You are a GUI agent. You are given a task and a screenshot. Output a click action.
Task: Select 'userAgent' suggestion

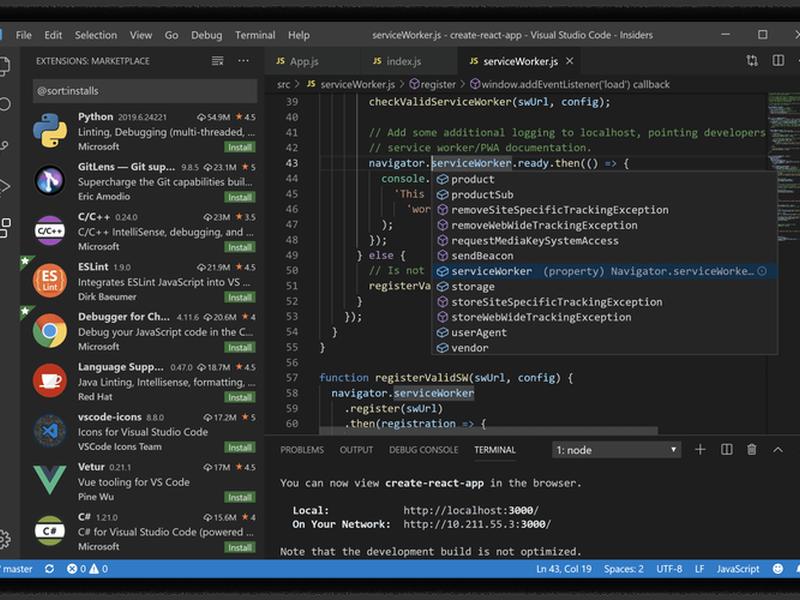[x=605, y=332]
